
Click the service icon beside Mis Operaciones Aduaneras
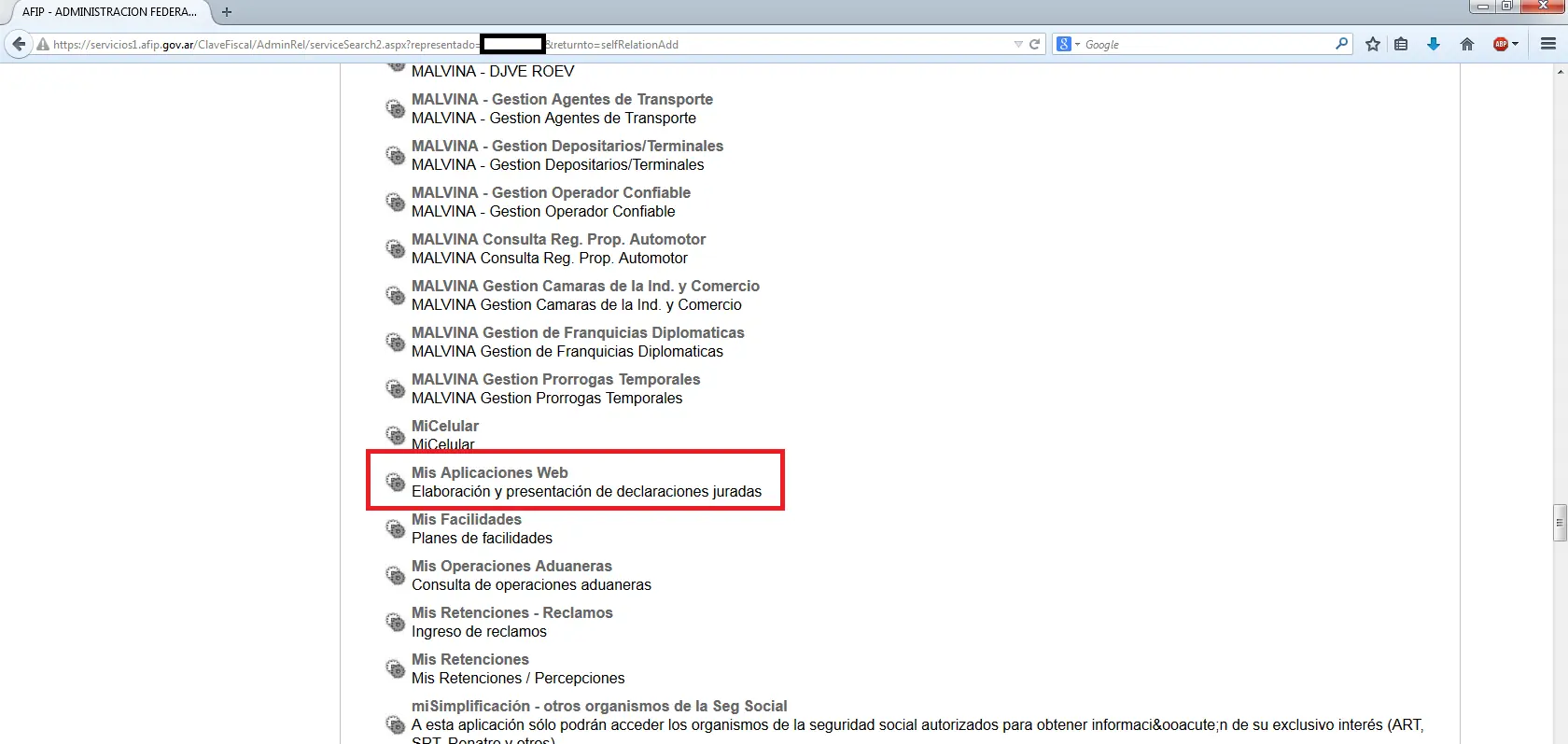point(396,575)
